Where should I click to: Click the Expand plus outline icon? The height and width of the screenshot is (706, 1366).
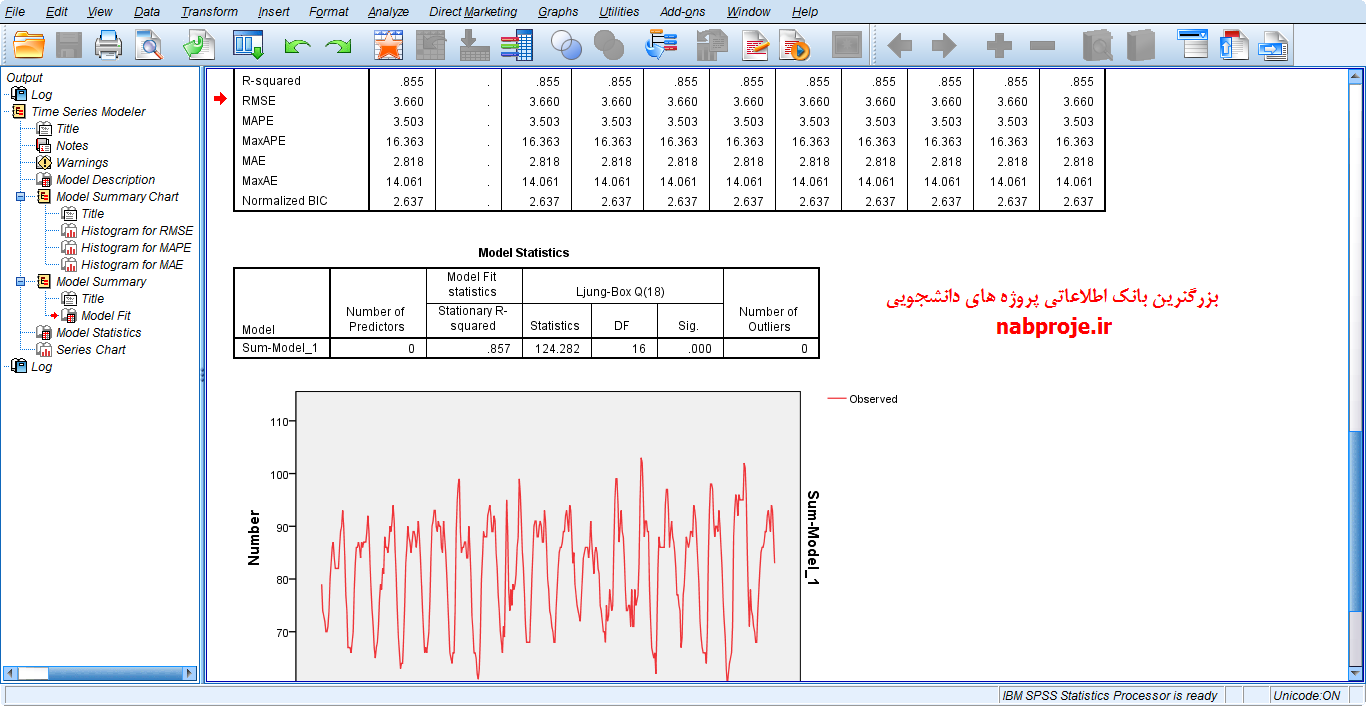click(999, 45)
